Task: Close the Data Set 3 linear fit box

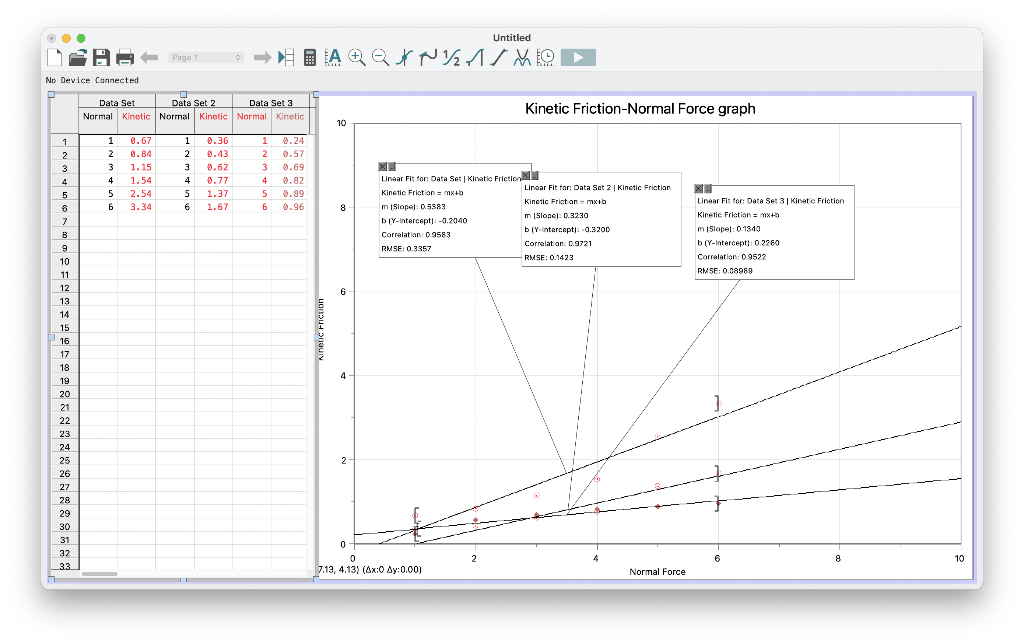Action: tap(698, 189)
